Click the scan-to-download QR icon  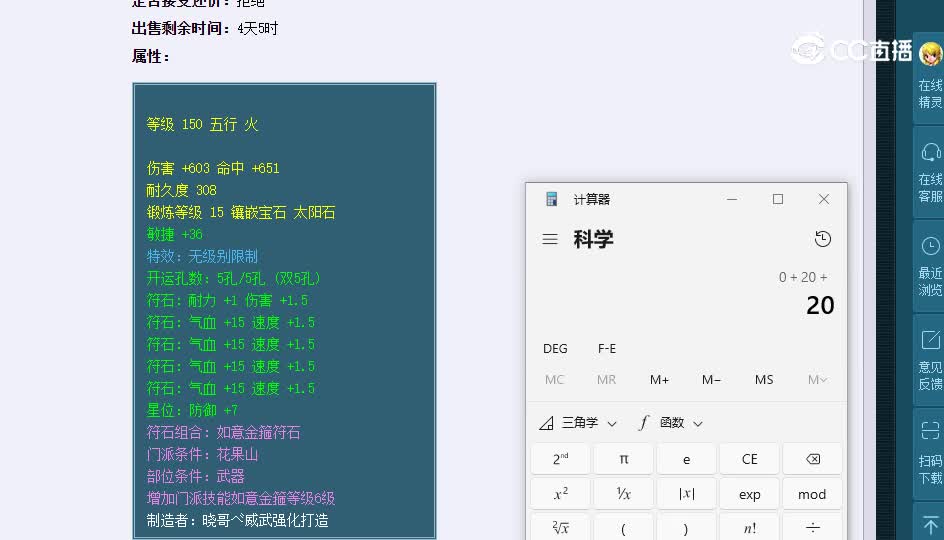(x=930, y=432)
